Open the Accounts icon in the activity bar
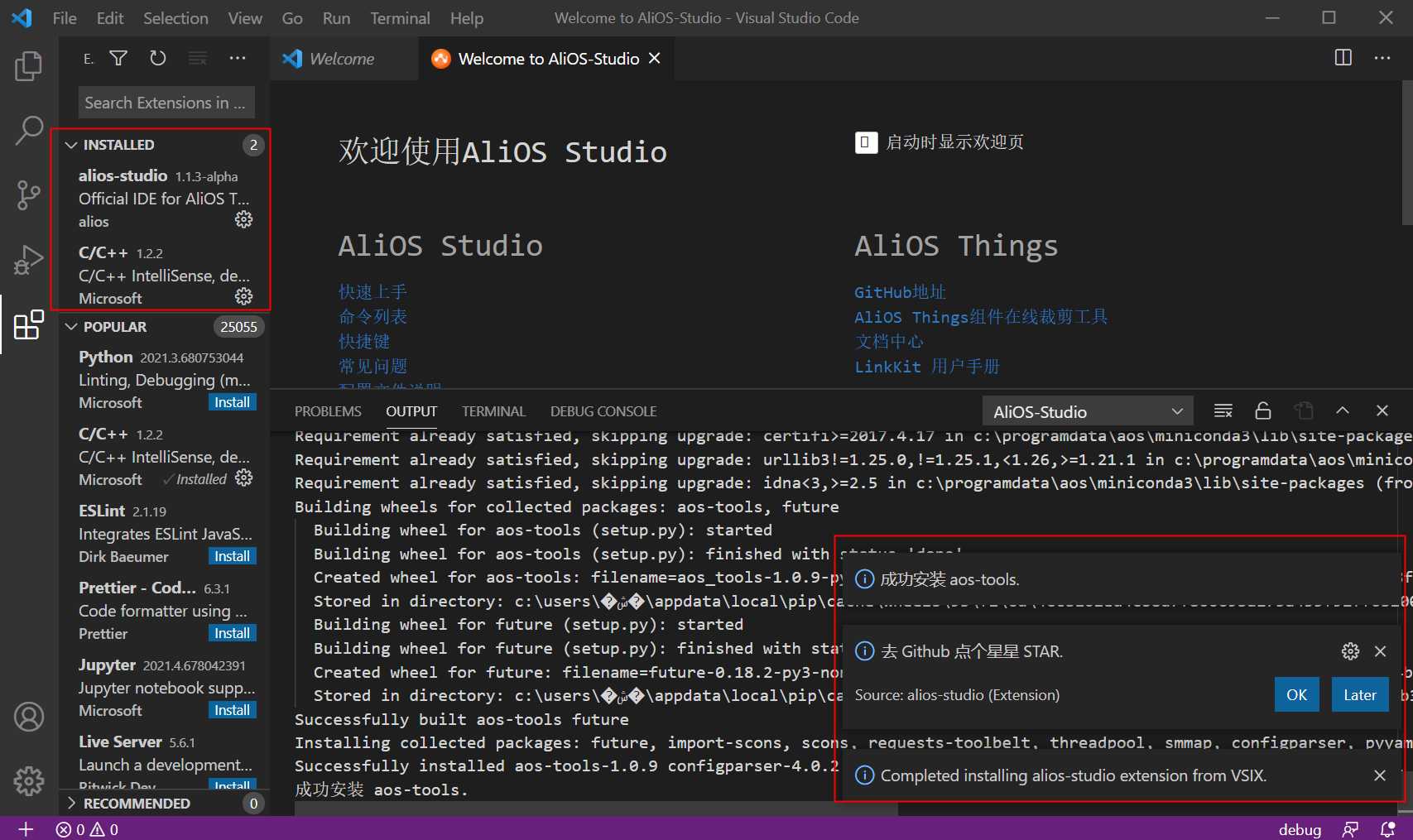Viewport: 1413px width, 840px height. tap(29, 717)
